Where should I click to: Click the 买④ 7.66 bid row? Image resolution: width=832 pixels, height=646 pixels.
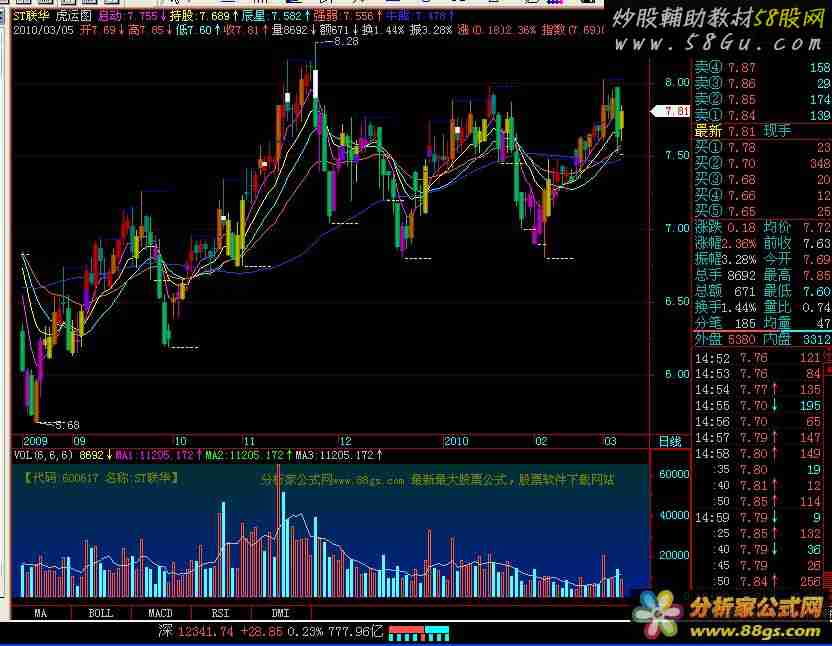[762, 195]
